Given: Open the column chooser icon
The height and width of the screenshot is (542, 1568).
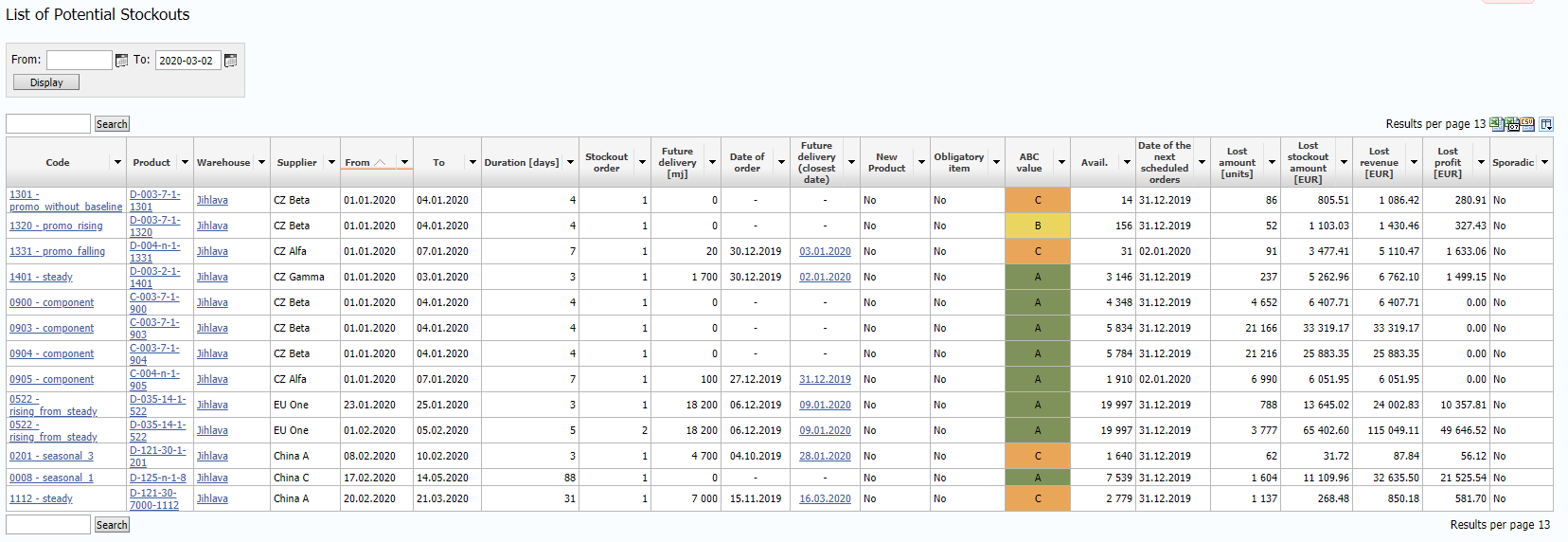Looking at the screenshot, I should [1546, 124].
